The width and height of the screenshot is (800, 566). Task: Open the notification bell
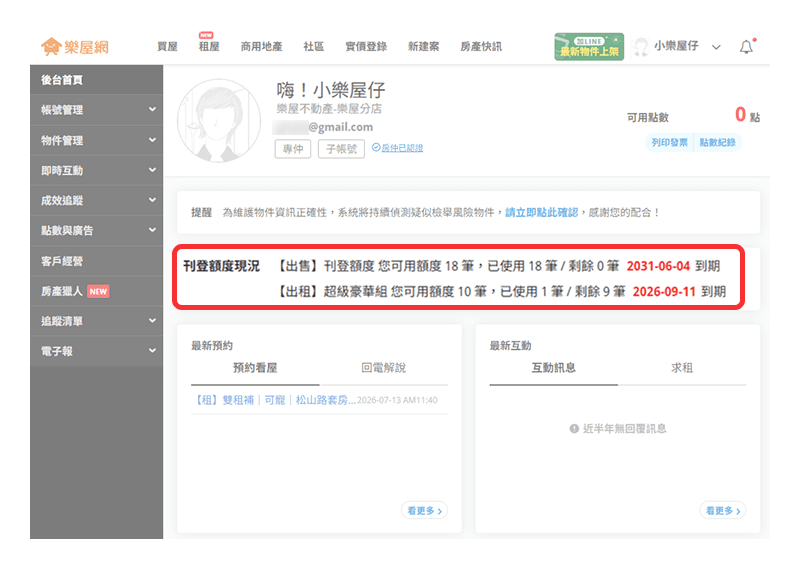click(746, 46)
